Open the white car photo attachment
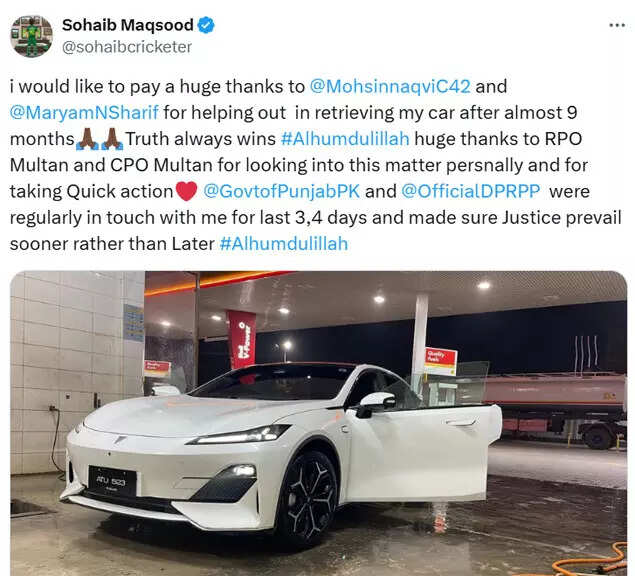The width and height of the screenshot is (635, 576). (318, 423)
